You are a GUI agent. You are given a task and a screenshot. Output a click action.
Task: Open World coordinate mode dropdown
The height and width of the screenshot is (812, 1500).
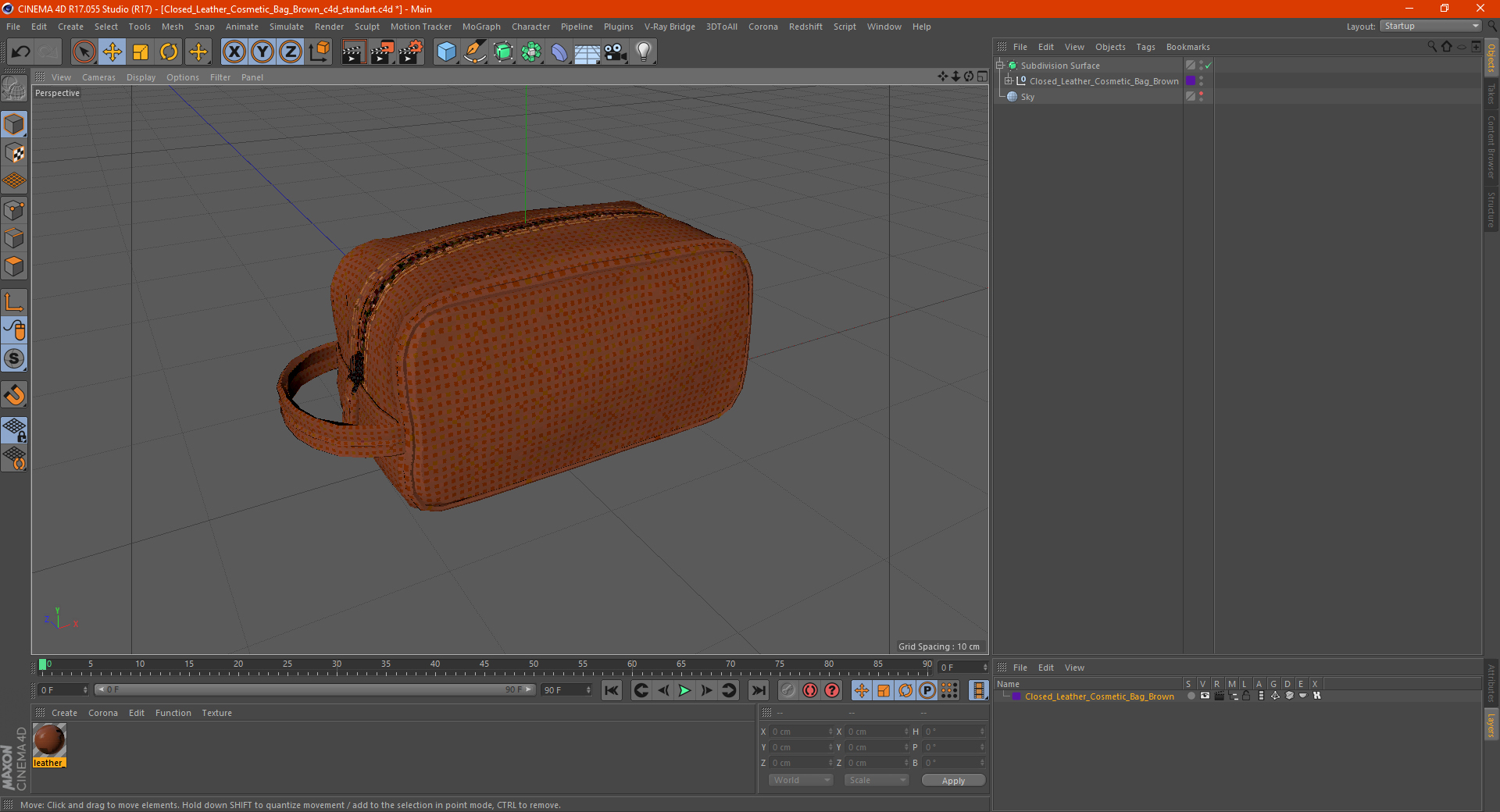click(x=801, y=780)
